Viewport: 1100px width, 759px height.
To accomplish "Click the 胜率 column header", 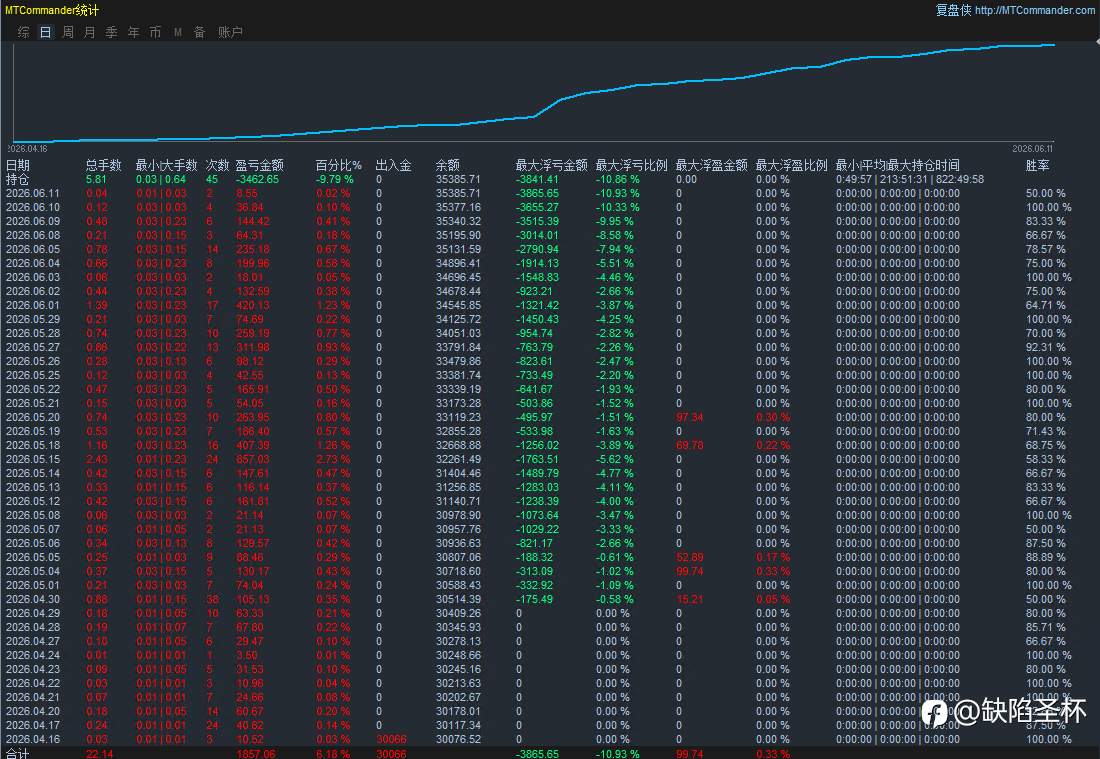I will tap(1038, 166).
